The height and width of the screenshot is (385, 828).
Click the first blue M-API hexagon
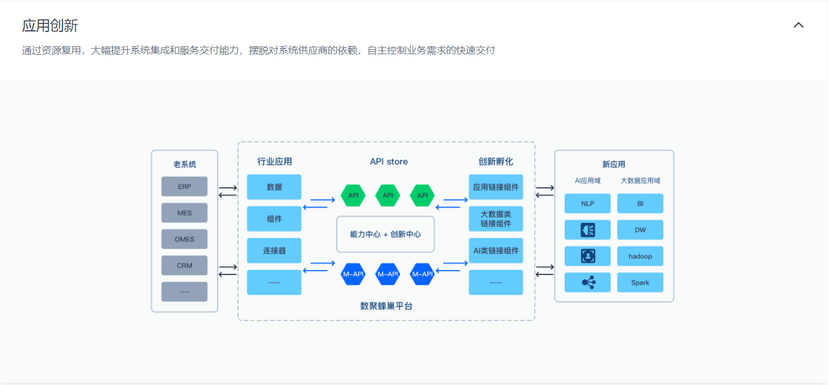click(353, 274)
